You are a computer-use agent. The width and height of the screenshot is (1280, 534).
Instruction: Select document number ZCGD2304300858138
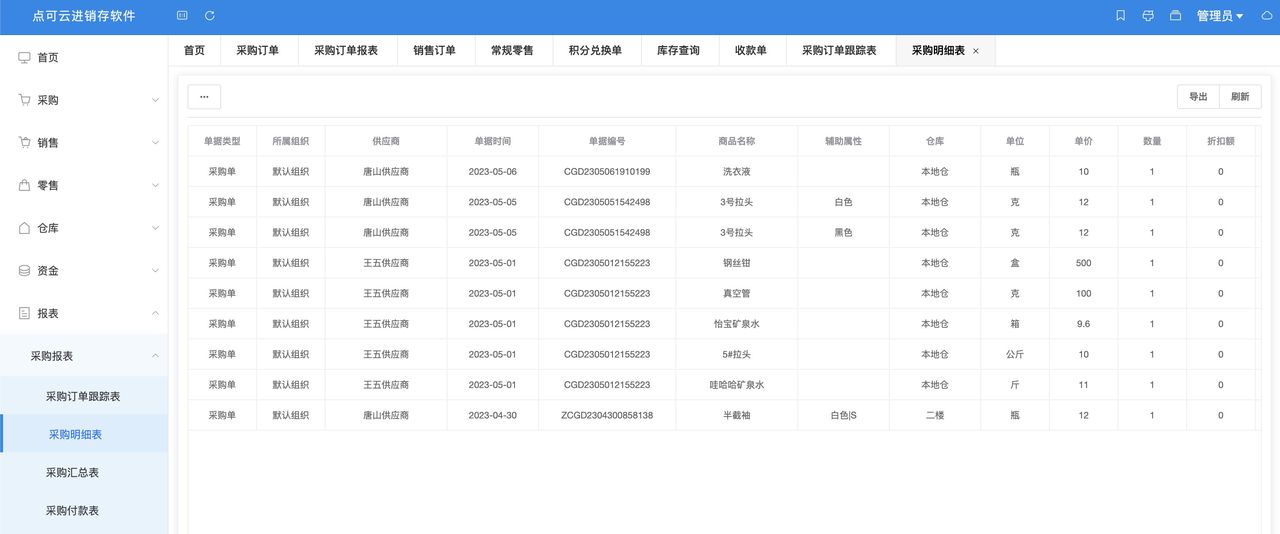[x=607, y=415]
